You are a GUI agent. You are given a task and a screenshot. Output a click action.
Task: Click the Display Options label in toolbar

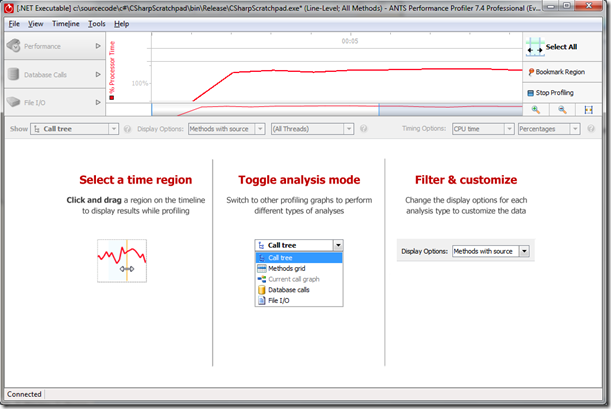(x=160, y=129)
